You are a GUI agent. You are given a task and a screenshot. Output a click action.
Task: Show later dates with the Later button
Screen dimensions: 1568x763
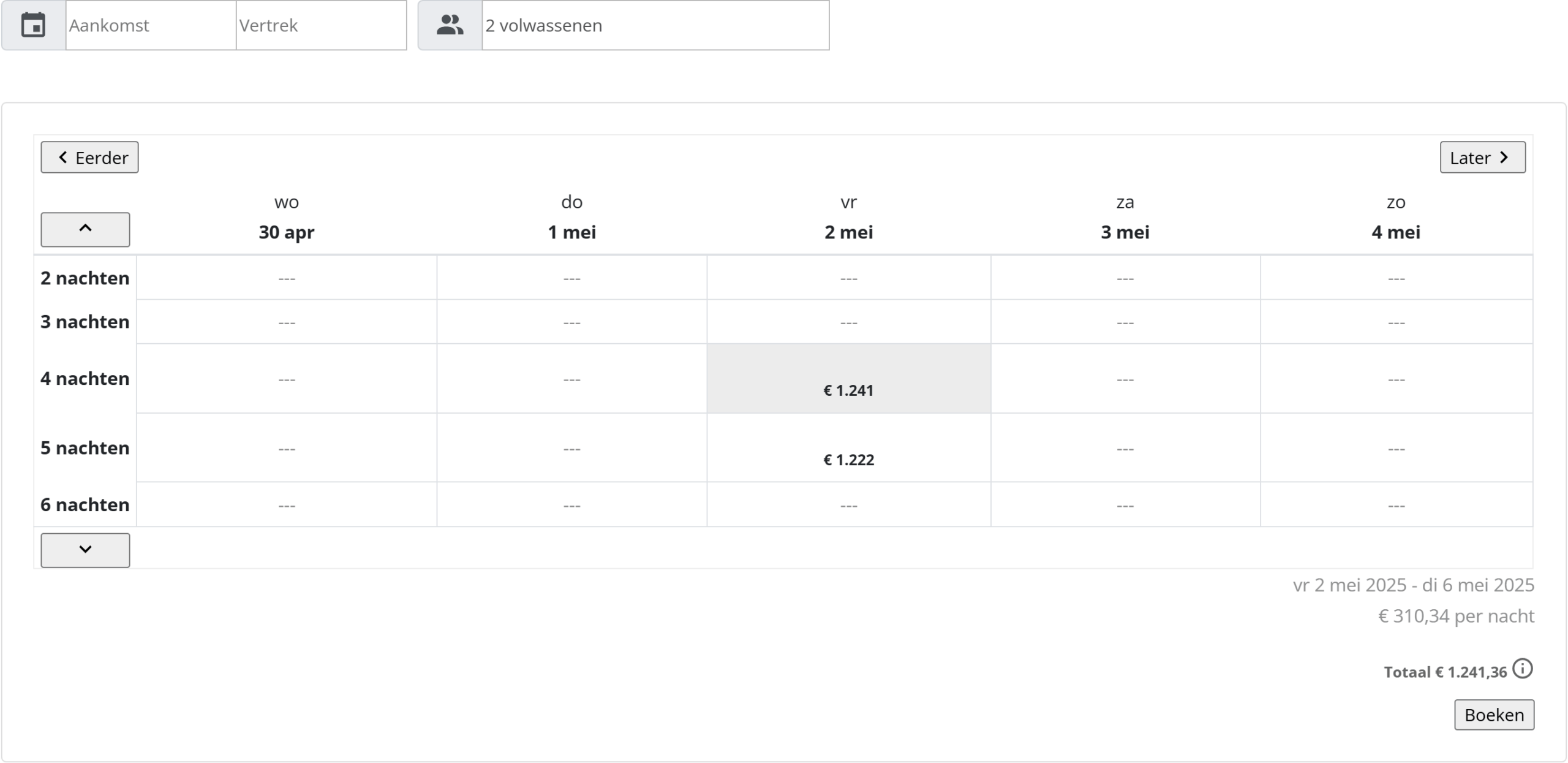[x=1482, y=158]
